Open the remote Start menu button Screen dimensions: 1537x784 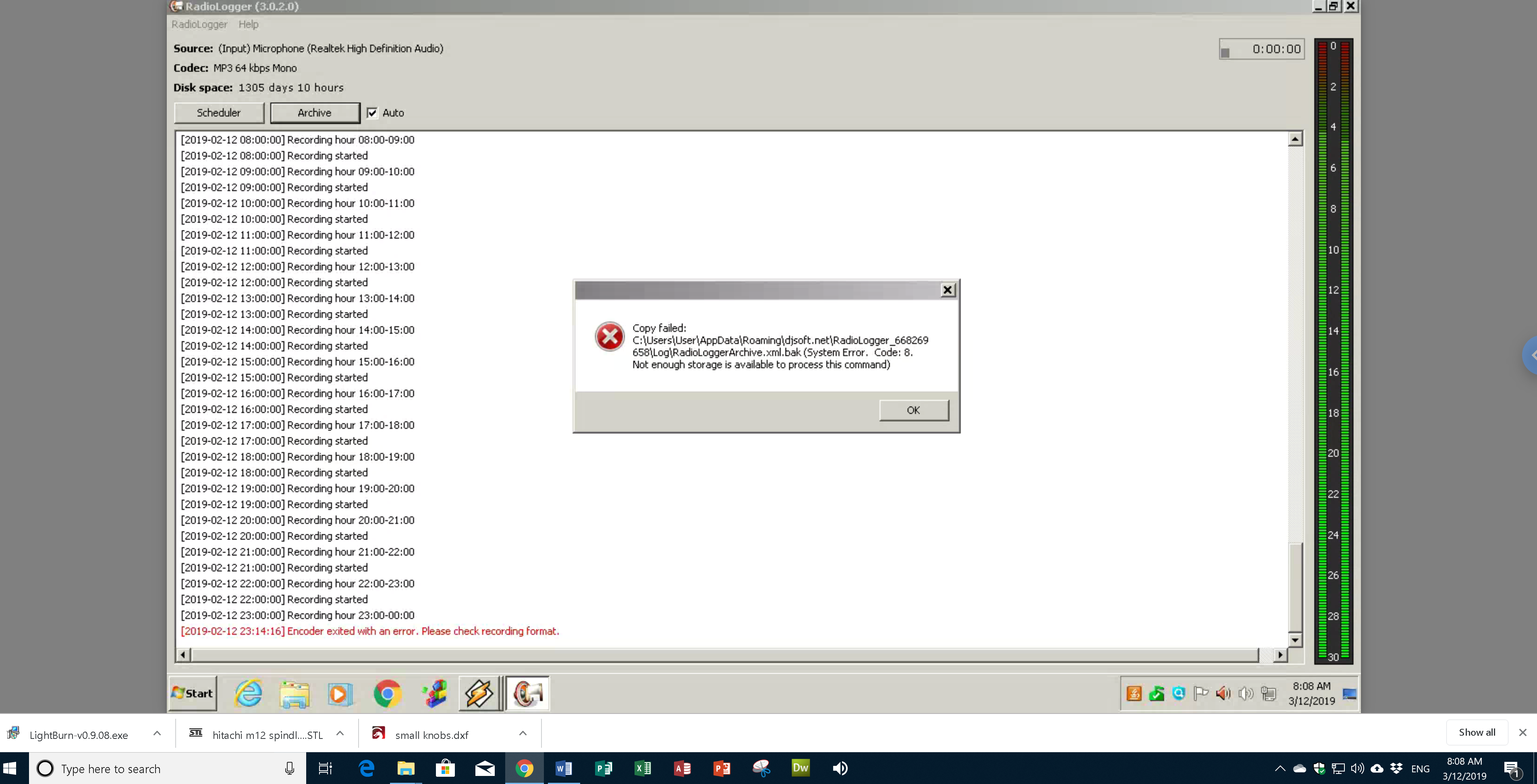click(x=192, y=693)
